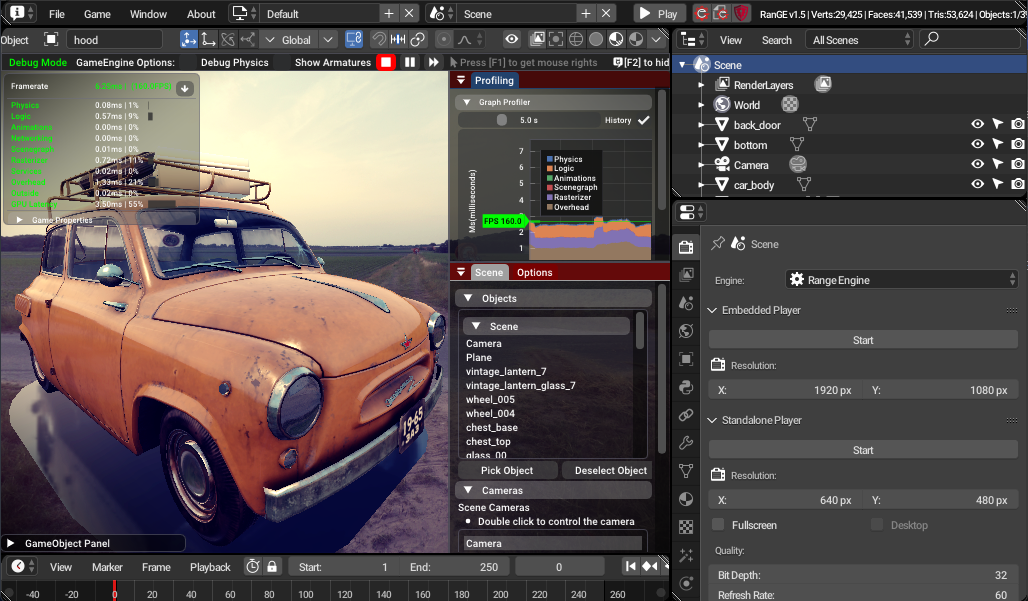The width and height of the screenshot is (1028, 601).
Task: Select the Move gizmo tool icon
Action: coord(210,40)
